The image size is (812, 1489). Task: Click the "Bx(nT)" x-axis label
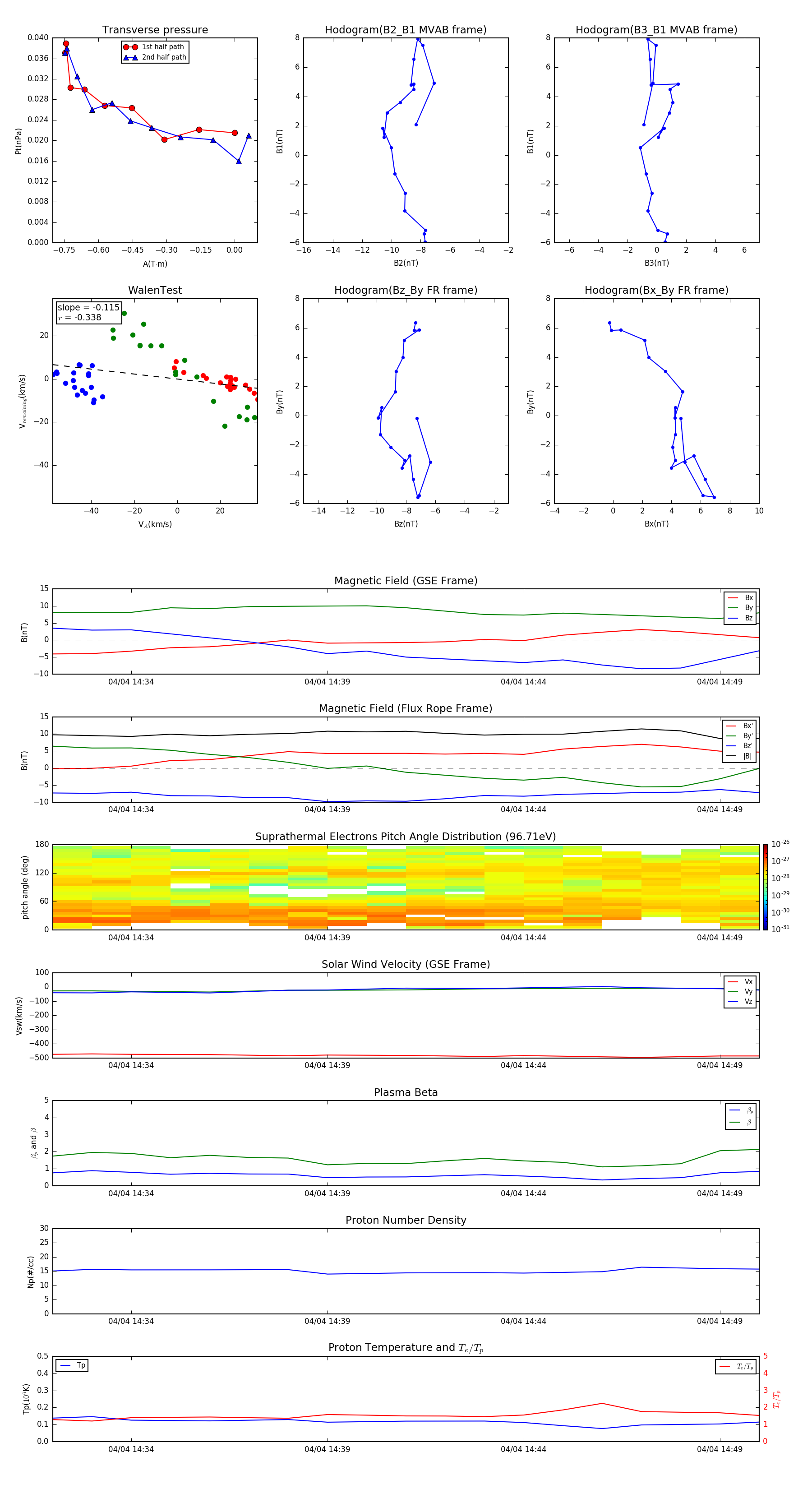656,524
